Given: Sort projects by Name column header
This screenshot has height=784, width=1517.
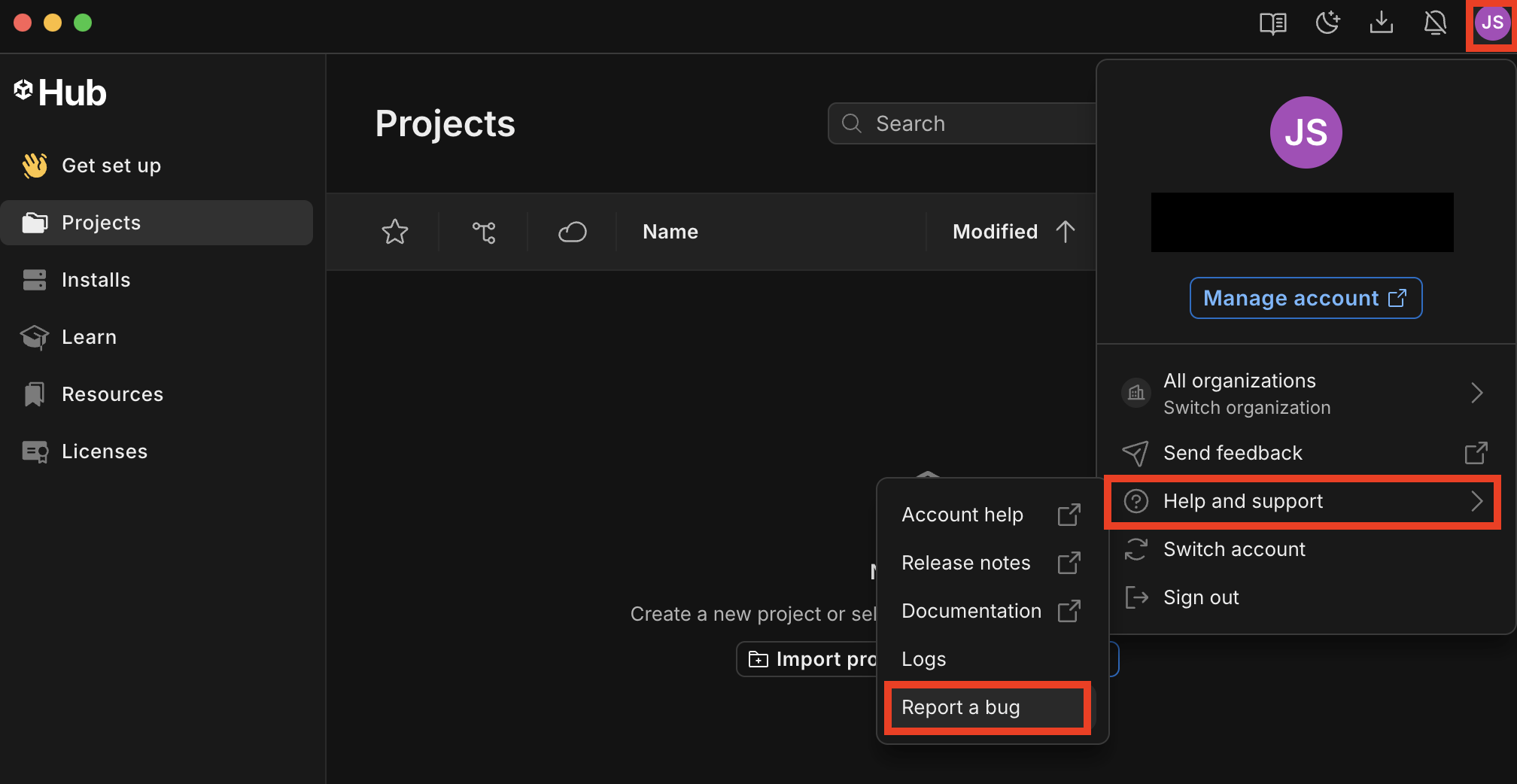Looking at the screenshot, I should coord(670,232).
